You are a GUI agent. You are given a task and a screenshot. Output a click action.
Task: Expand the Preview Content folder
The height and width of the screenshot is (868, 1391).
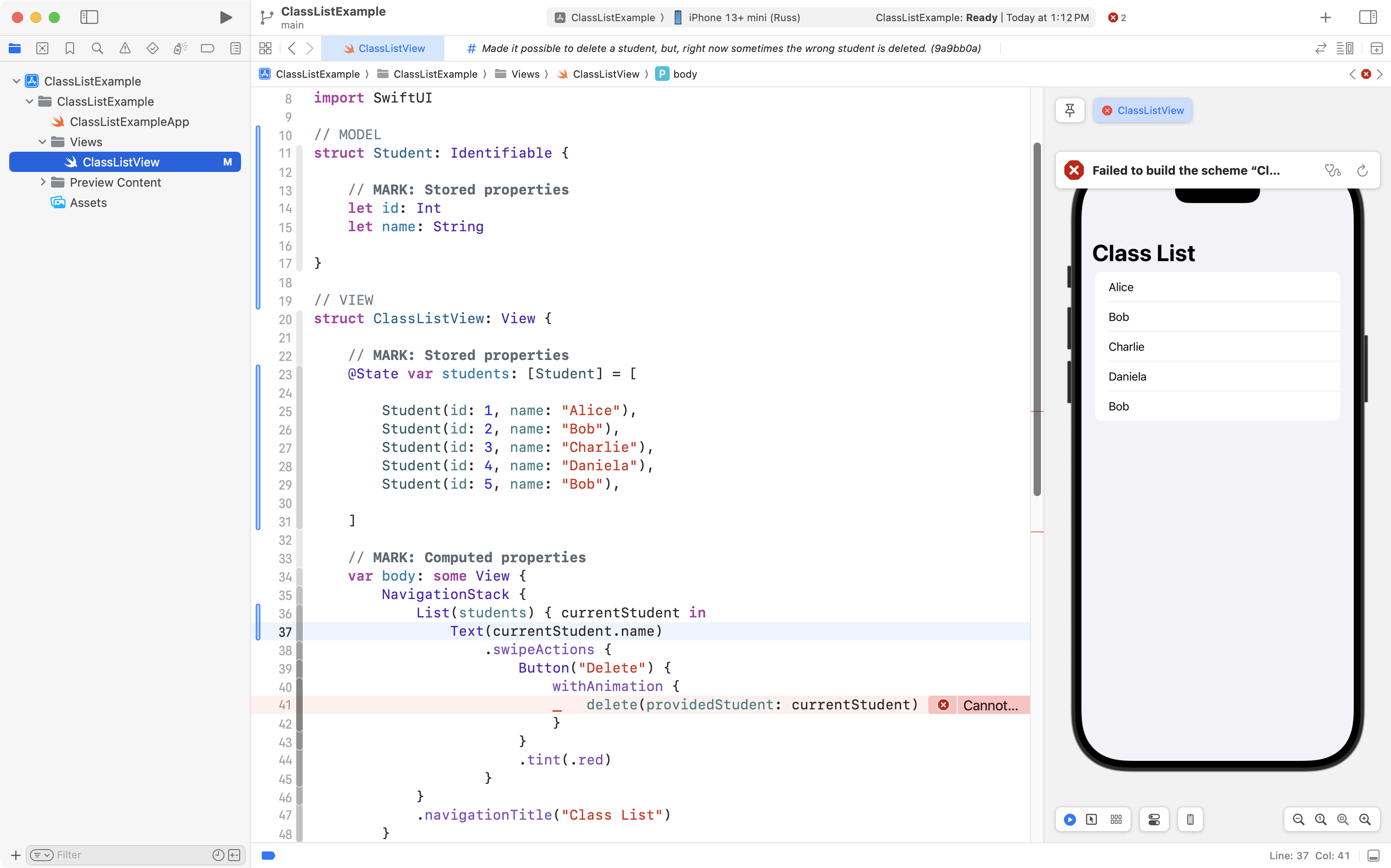(42, 182)
